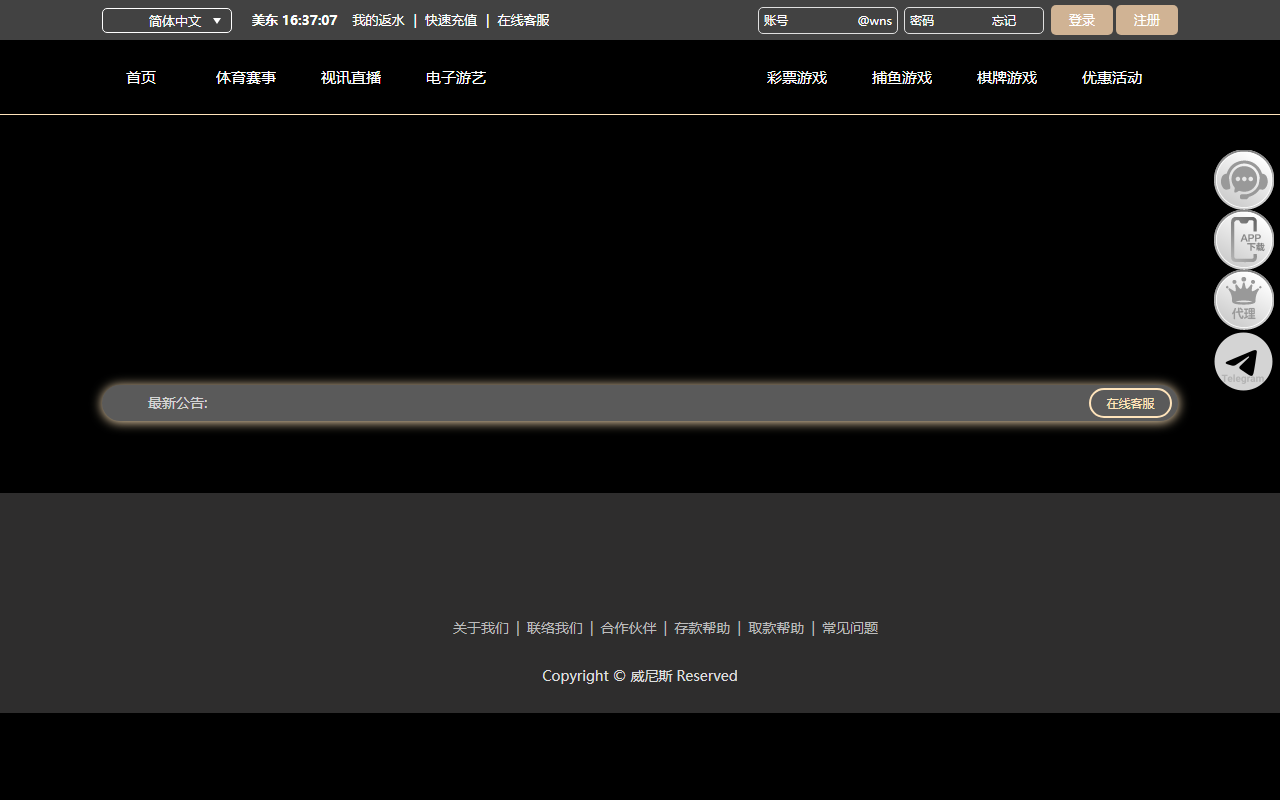Click the 美东 16:37:07 clock text
The width and height of the screenshot is (1280, 800).
(294, 20)
